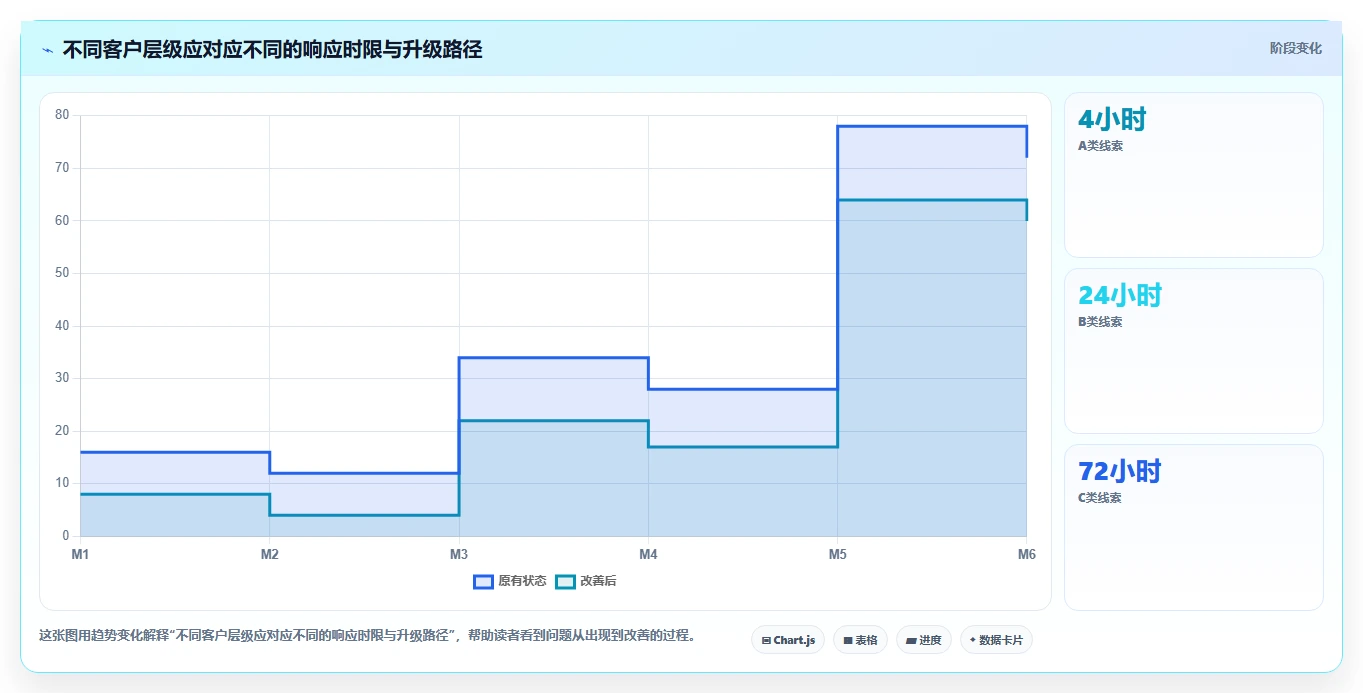
Task: Click the M5 axis label
Action: point(837,554)
